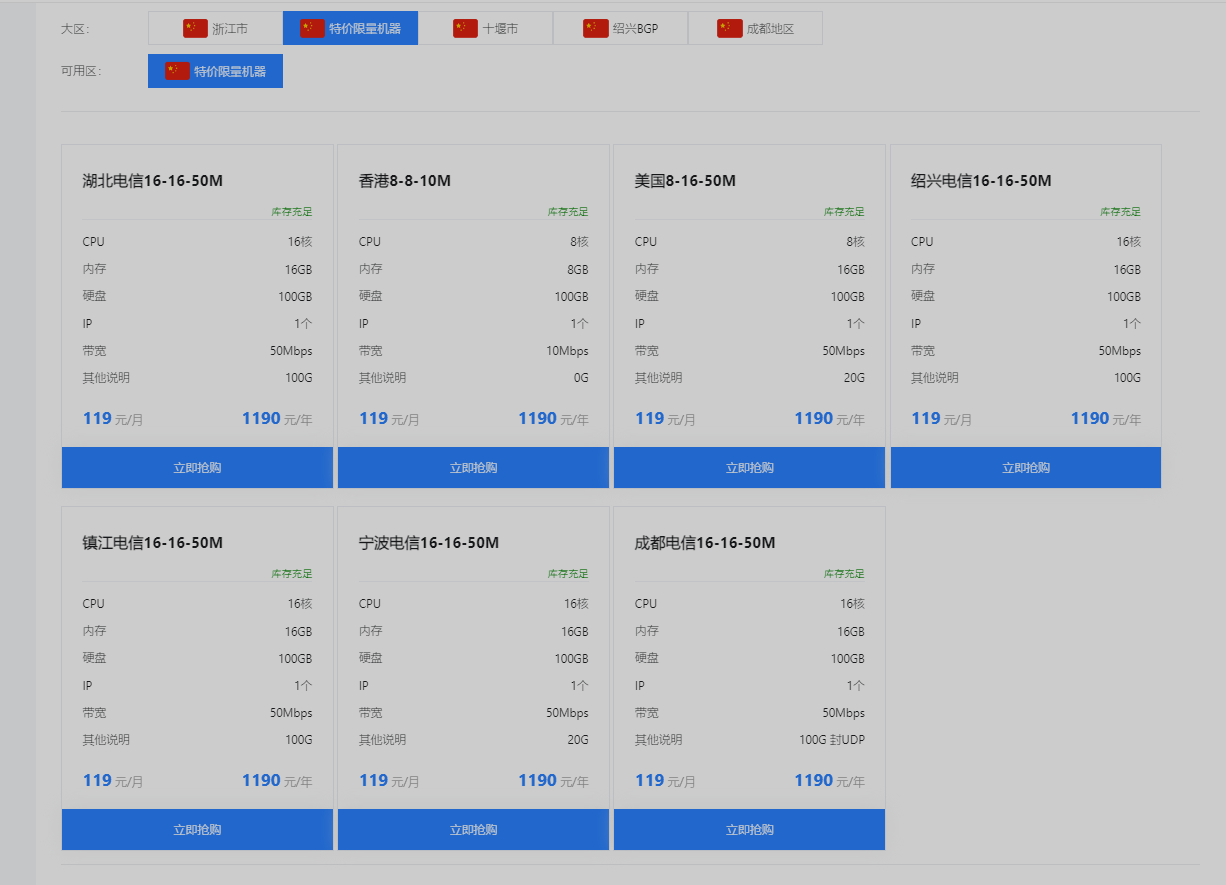Click the flag icon on 绍兴BGP tab
1226x885 pixels.
tap(595, 28)
